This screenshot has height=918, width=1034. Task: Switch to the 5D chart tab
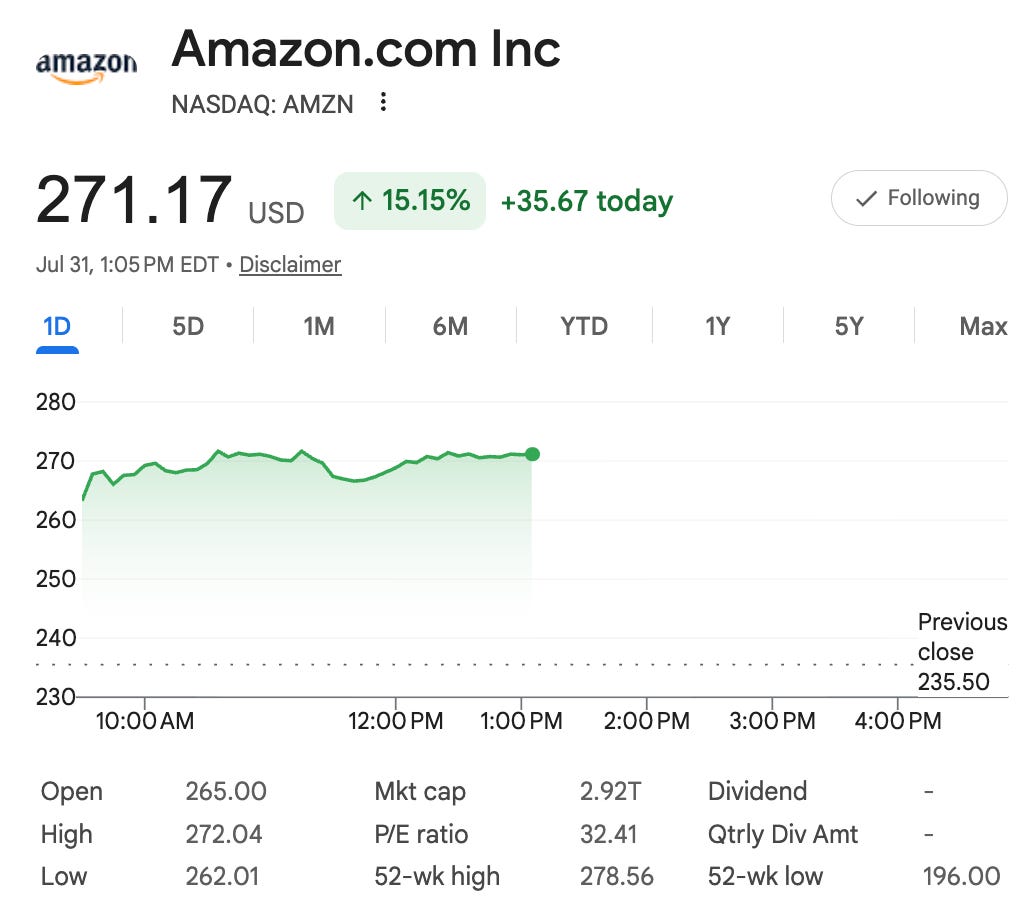(x=188, y=326)
